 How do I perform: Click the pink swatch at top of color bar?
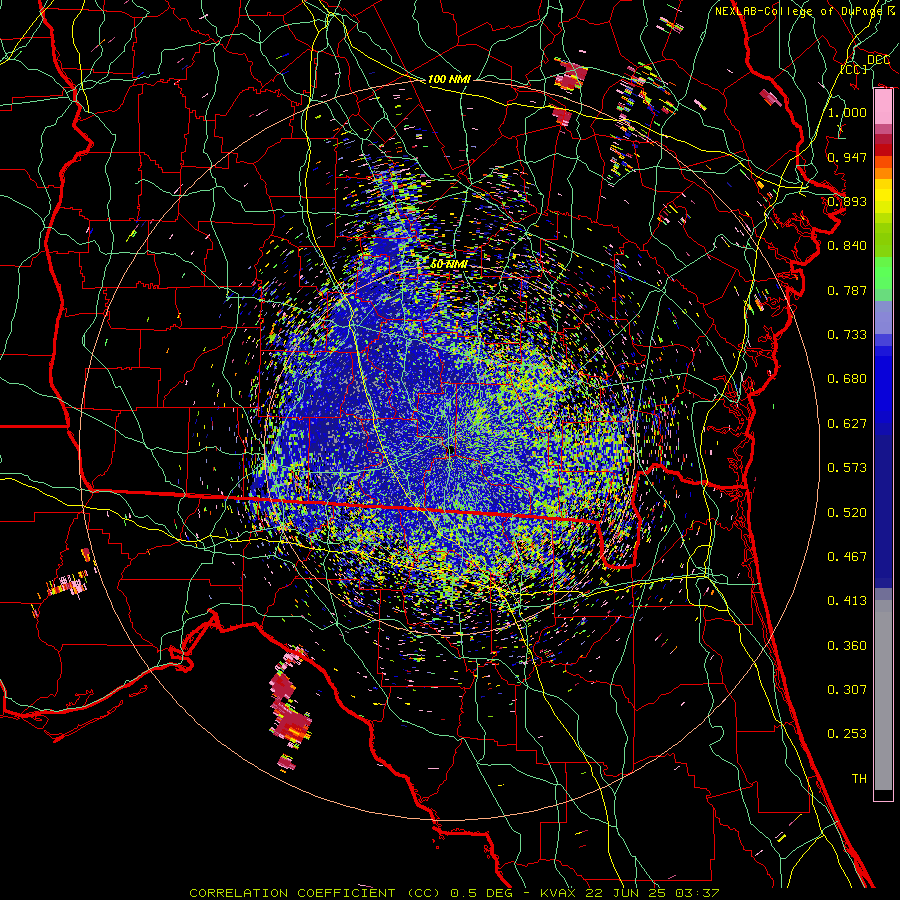[883, 107]
